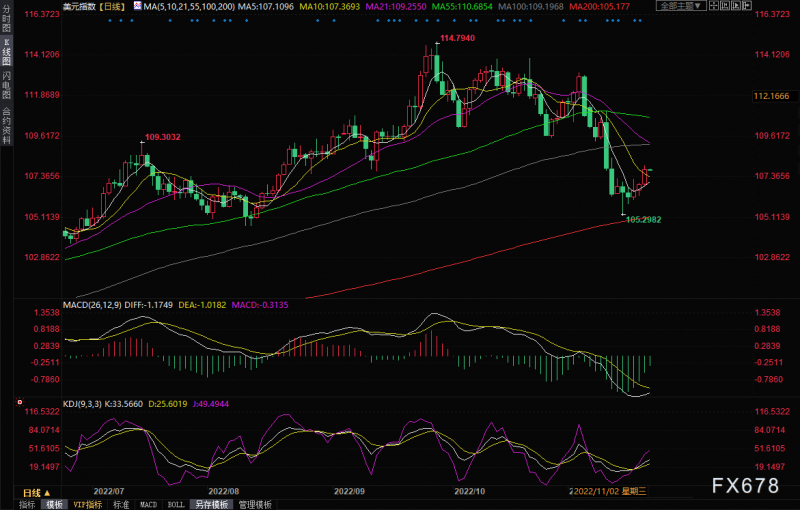
Task: Click the jump-to-latest toolbar icon
Action: pyautogui.click(x=747, y=6)
